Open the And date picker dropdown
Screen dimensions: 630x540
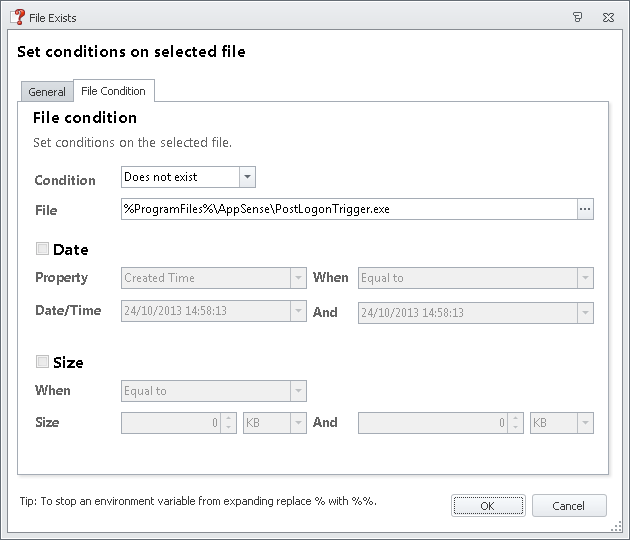tap(585, 313)
